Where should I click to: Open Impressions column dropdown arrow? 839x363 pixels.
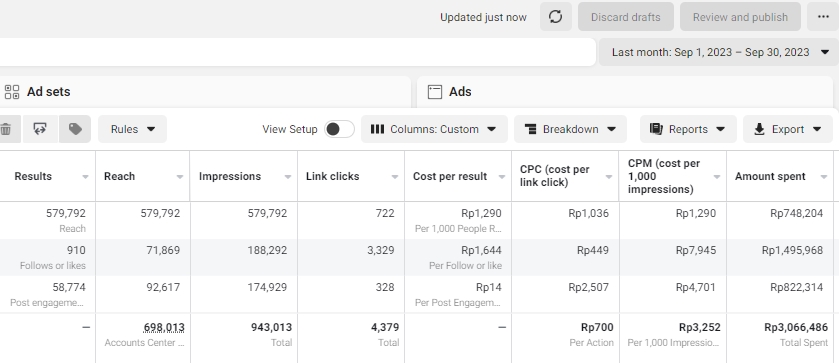click(x=288, y=177)
